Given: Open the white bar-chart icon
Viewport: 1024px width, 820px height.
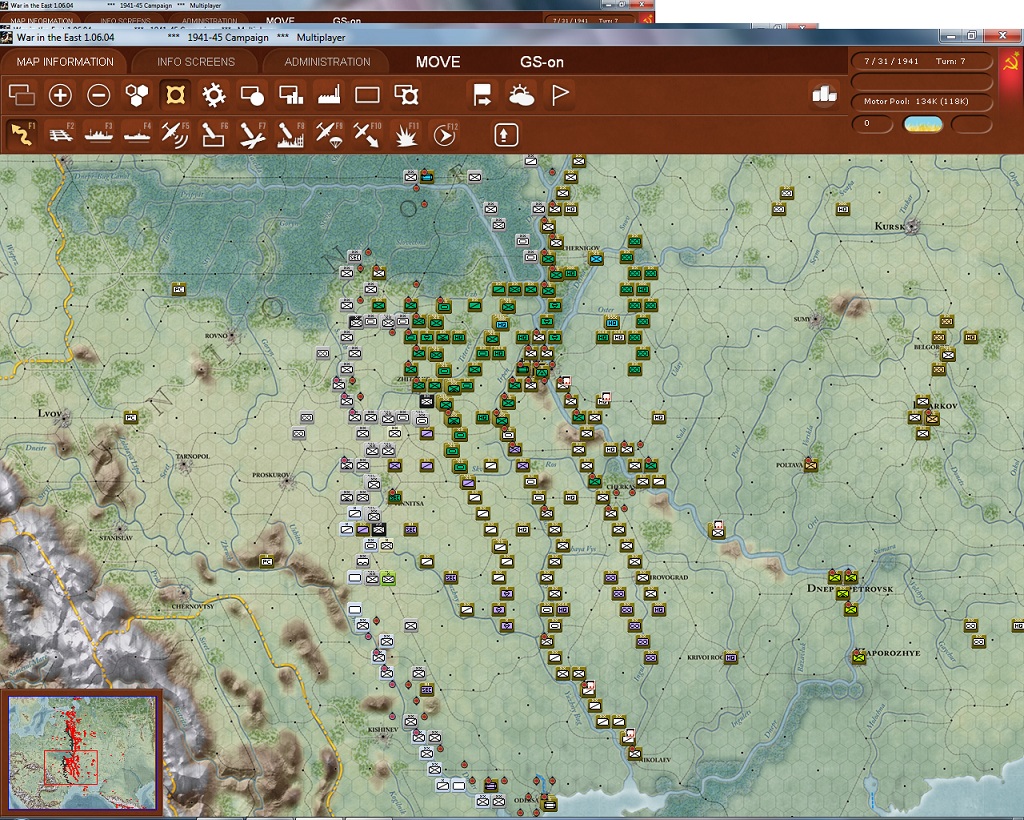Looking at the screenshot, I should point(824,94).
